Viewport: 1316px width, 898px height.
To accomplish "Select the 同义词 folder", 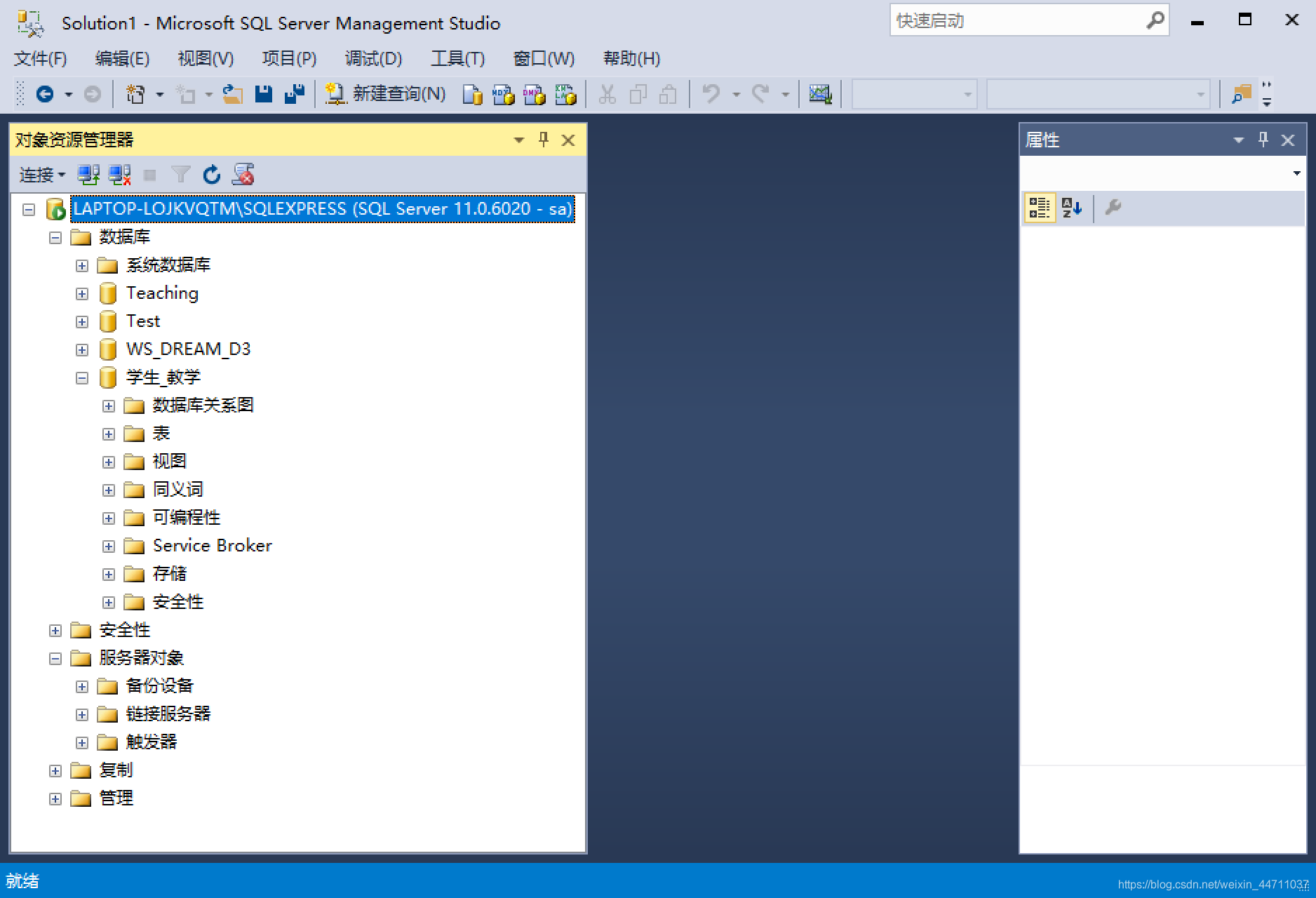I will (x=178, y=490).
